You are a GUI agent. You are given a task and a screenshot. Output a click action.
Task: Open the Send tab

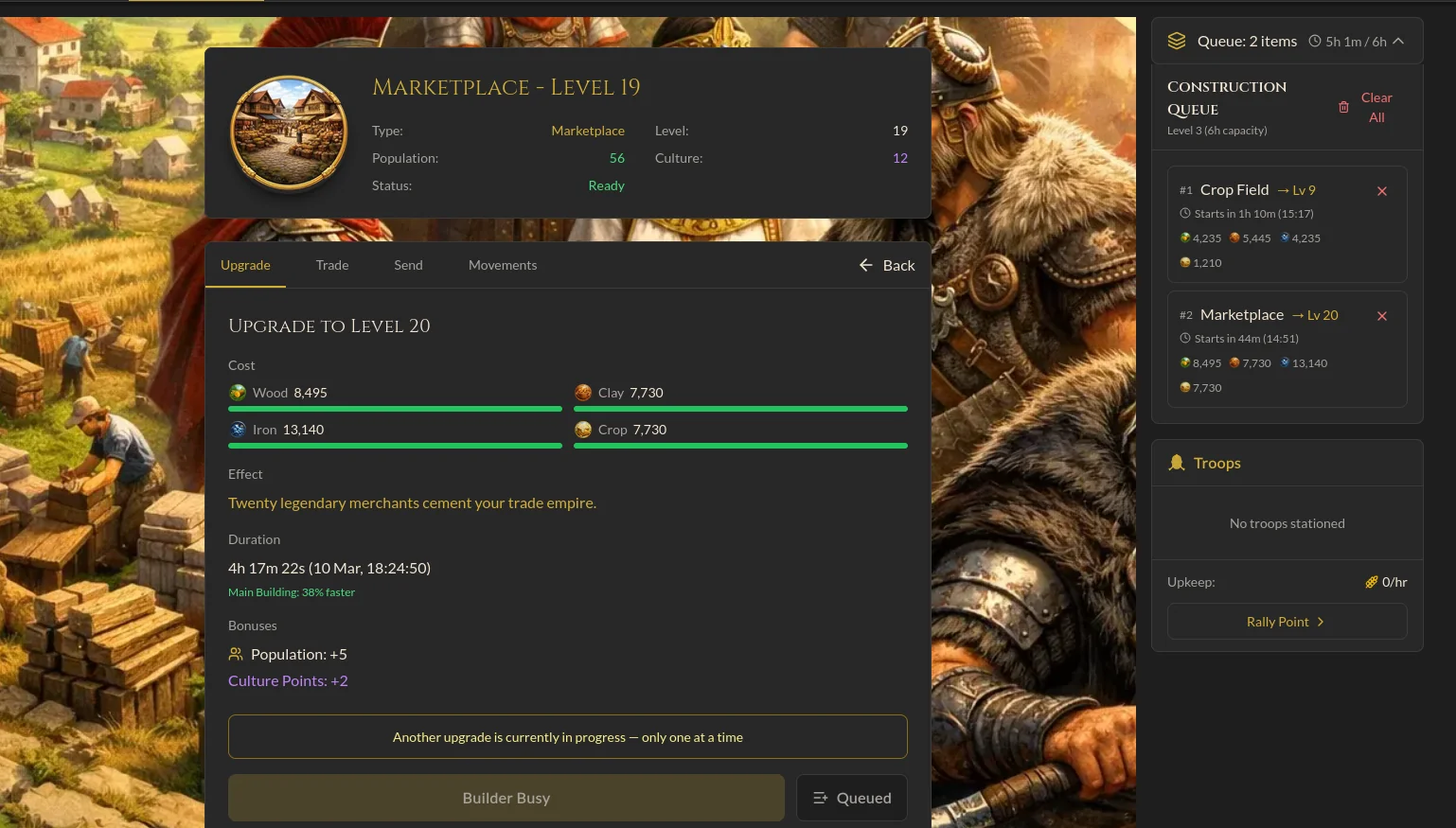408,265
